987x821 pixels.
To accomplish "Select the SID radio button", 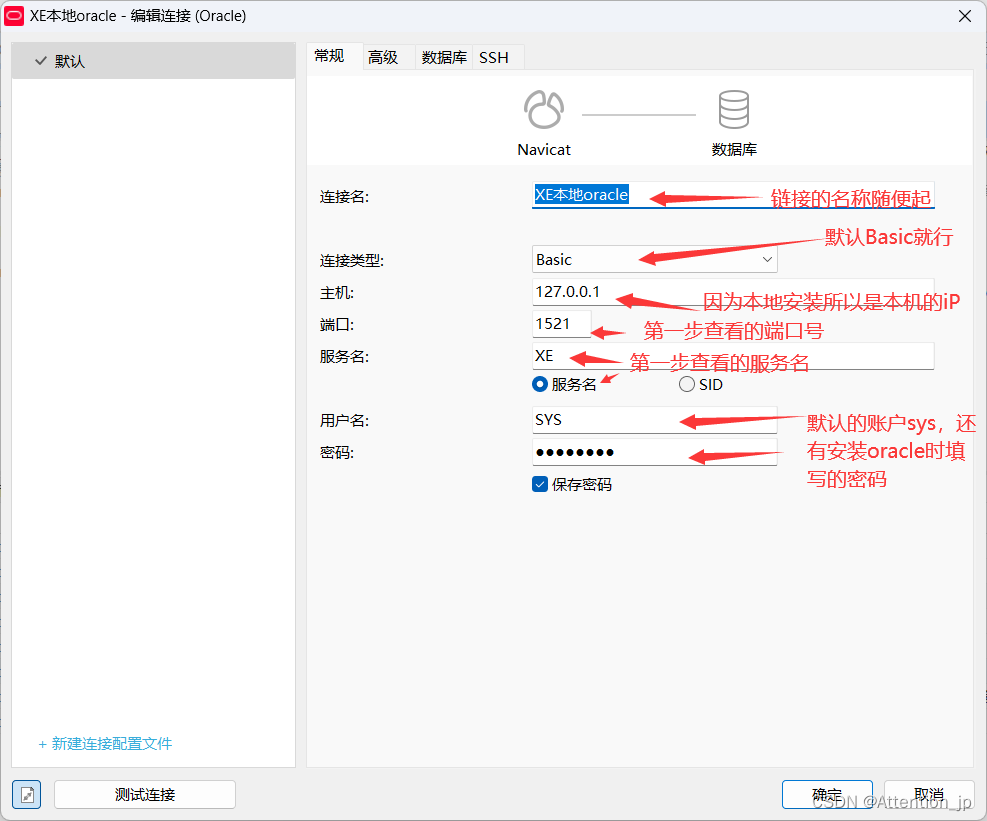I will point(687,384).
